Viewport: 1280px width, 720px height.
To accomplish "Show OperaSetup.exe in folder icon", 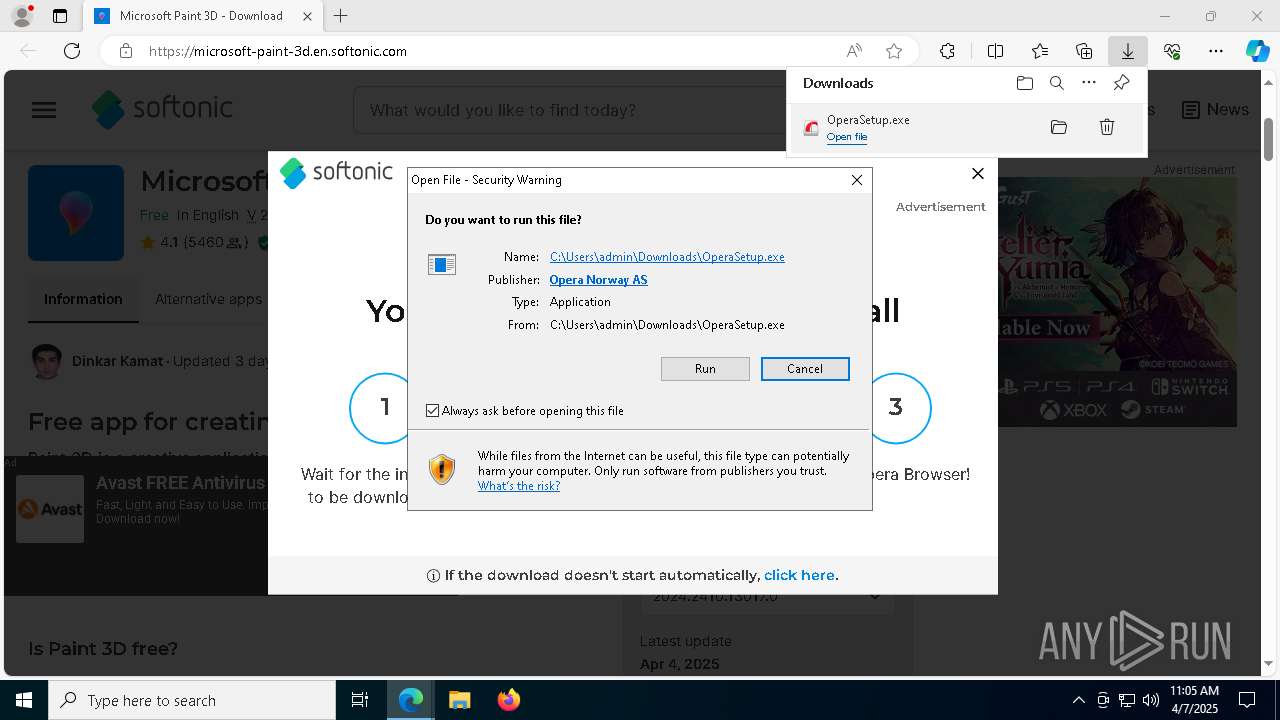I will (1059, 127).
